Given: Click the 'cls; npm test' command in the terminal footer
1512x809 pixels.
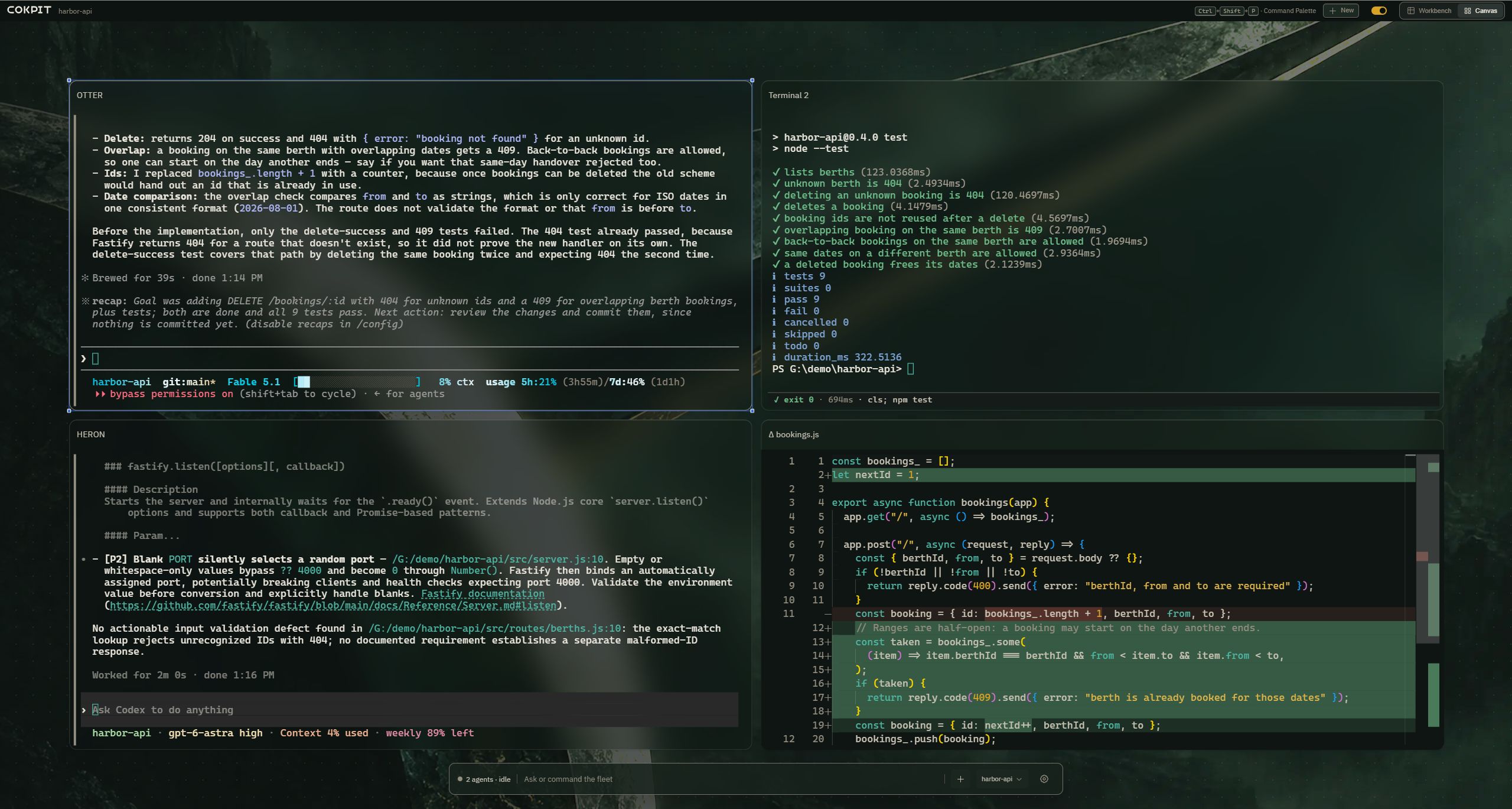Looking at the screenshot, I should (x=900, y=400).
